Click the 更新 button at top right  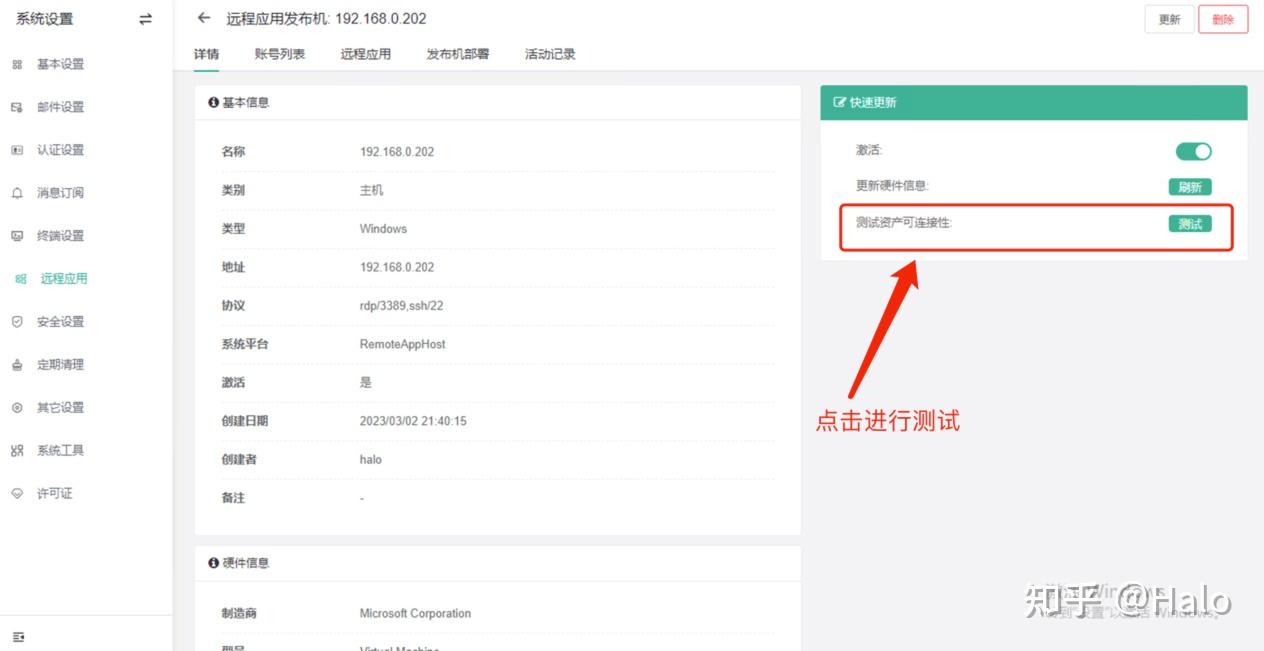click(1169, 19)
